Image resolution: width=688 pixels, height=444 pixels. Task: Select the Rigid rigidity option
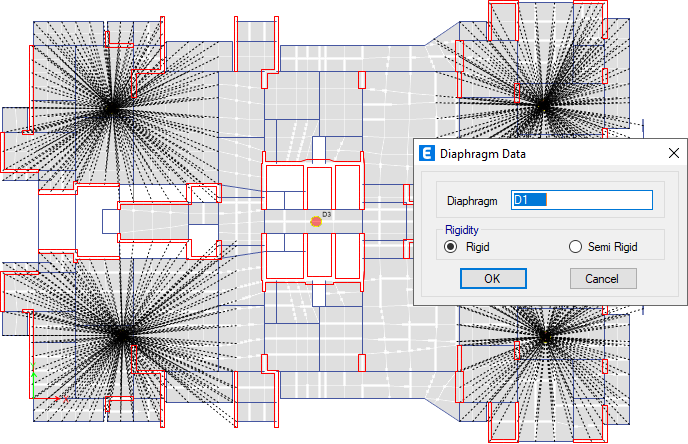451,247
